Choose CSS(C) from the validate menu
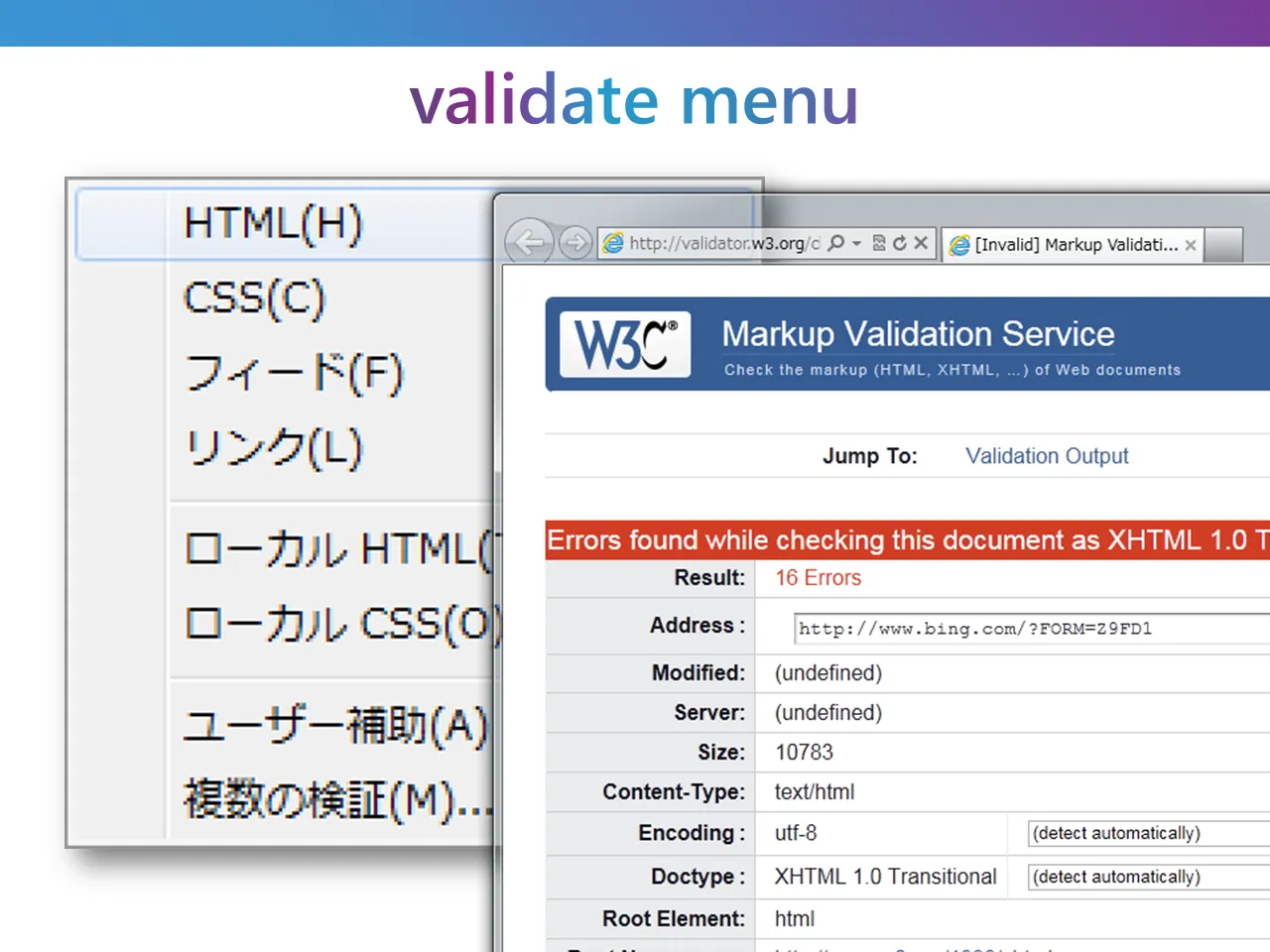1270x952 pixels. (x=254, y=298)
